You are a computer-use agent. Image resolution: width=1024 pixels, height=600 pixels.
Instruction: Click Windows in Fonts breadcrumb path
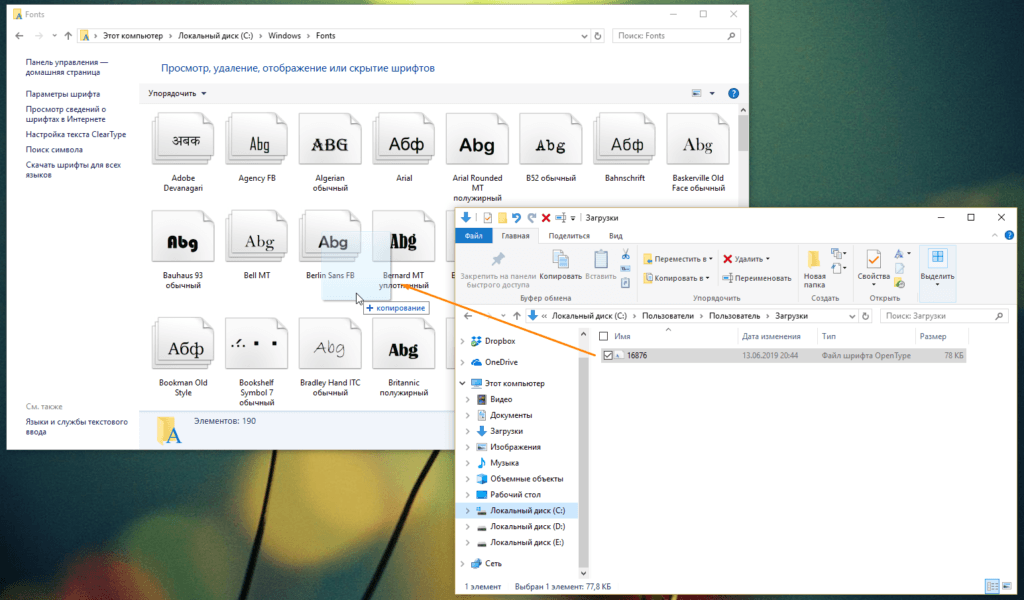(284, 36)
